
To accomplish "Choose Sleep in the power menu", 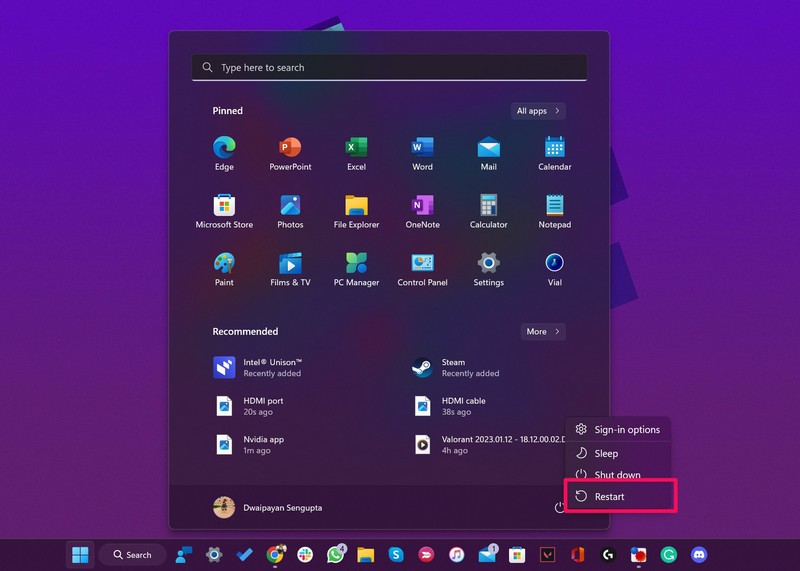I will point(606,453).
